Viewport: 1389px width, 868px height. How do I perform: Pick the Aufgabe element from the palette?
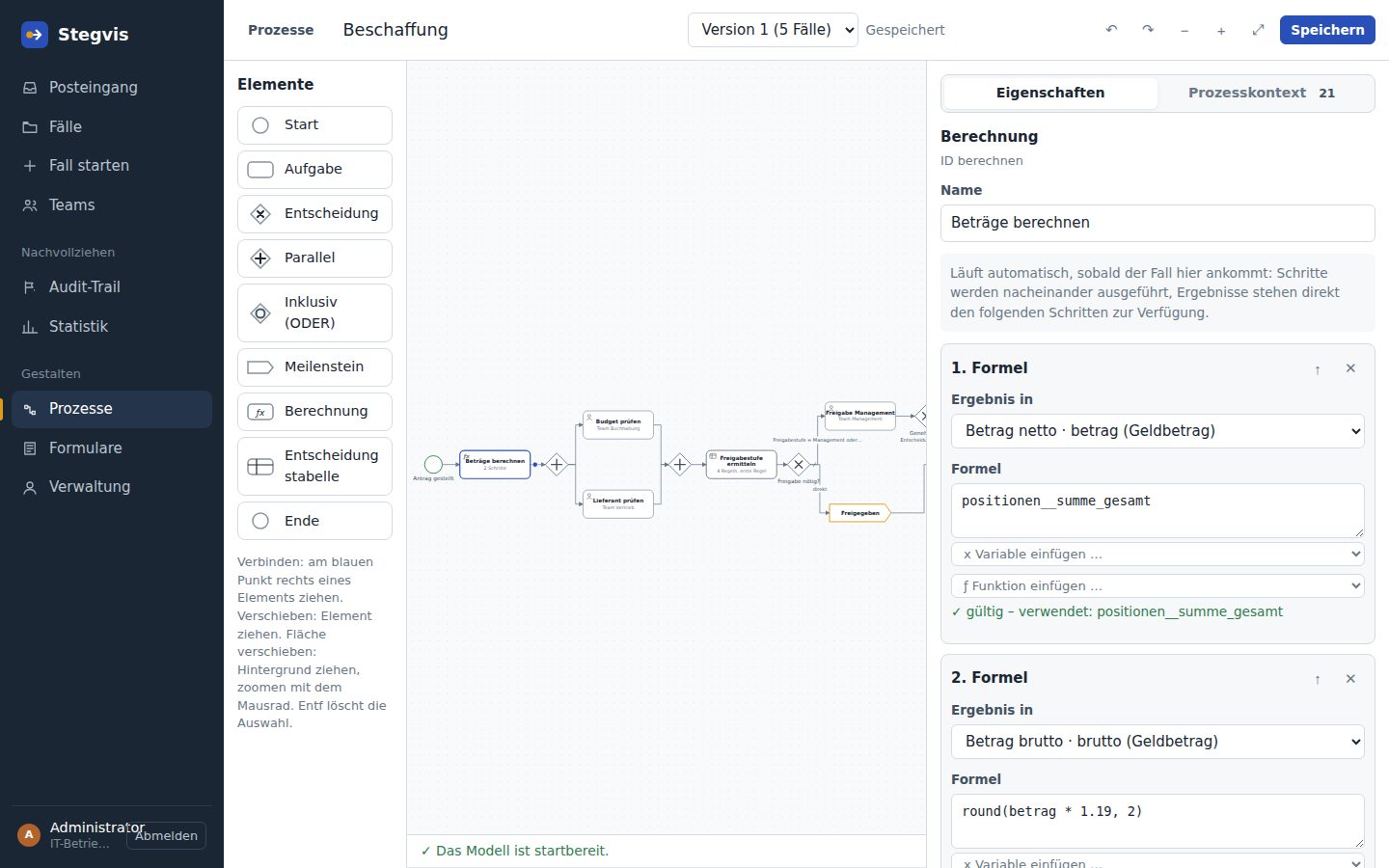[x=314, y=170]
